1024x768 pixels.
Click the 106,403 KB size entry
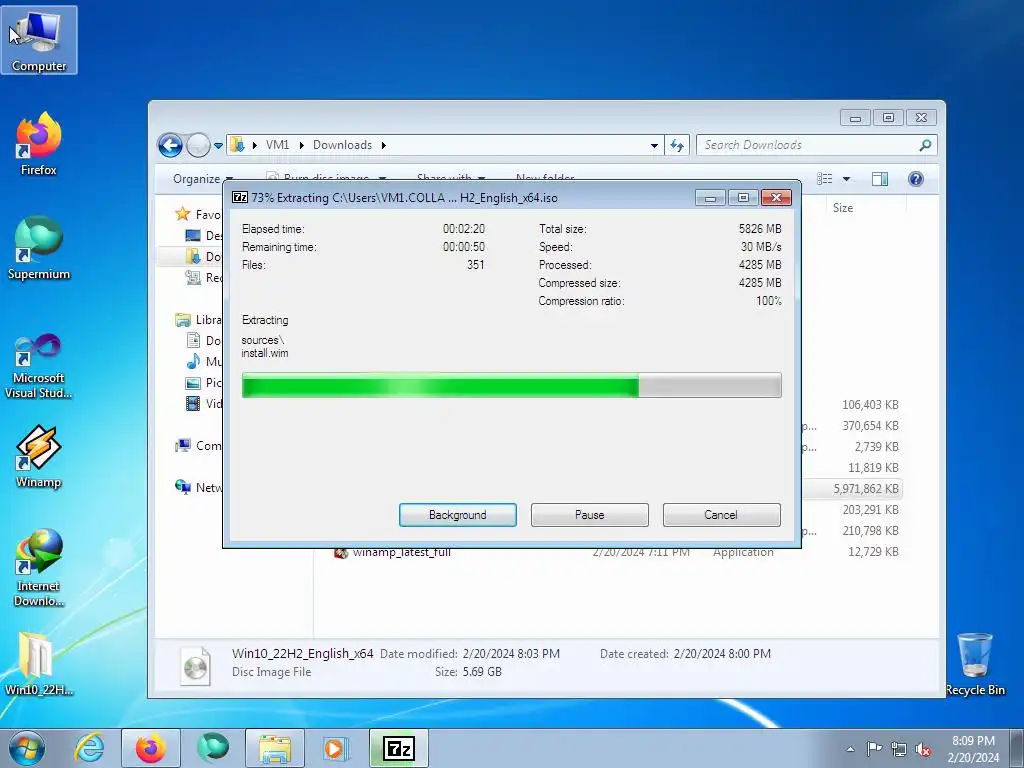click(870, 404)
